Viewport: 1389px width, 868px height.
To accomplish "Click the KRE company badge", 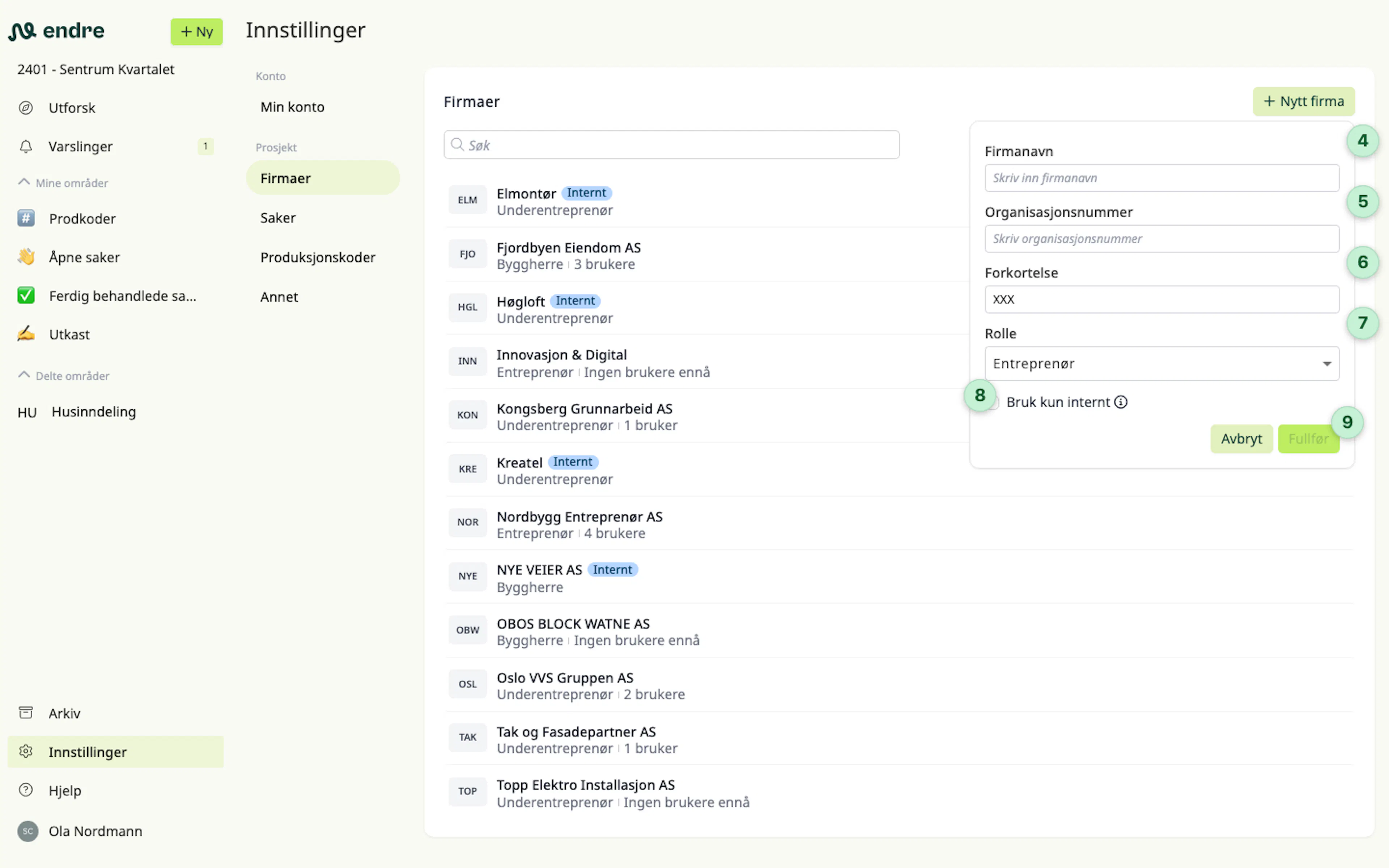I will coord(467,469).
